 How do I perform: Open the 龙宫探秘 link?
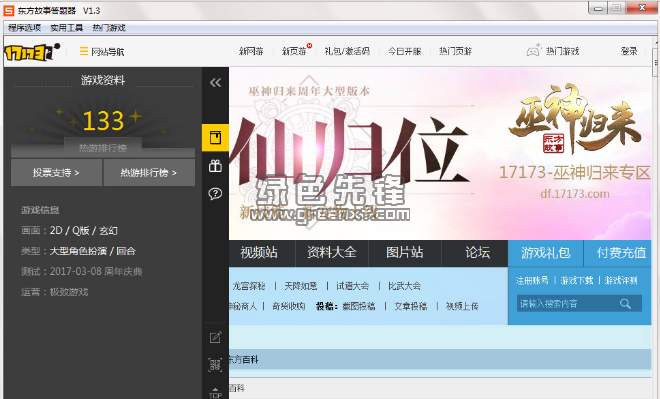point(248,286)
